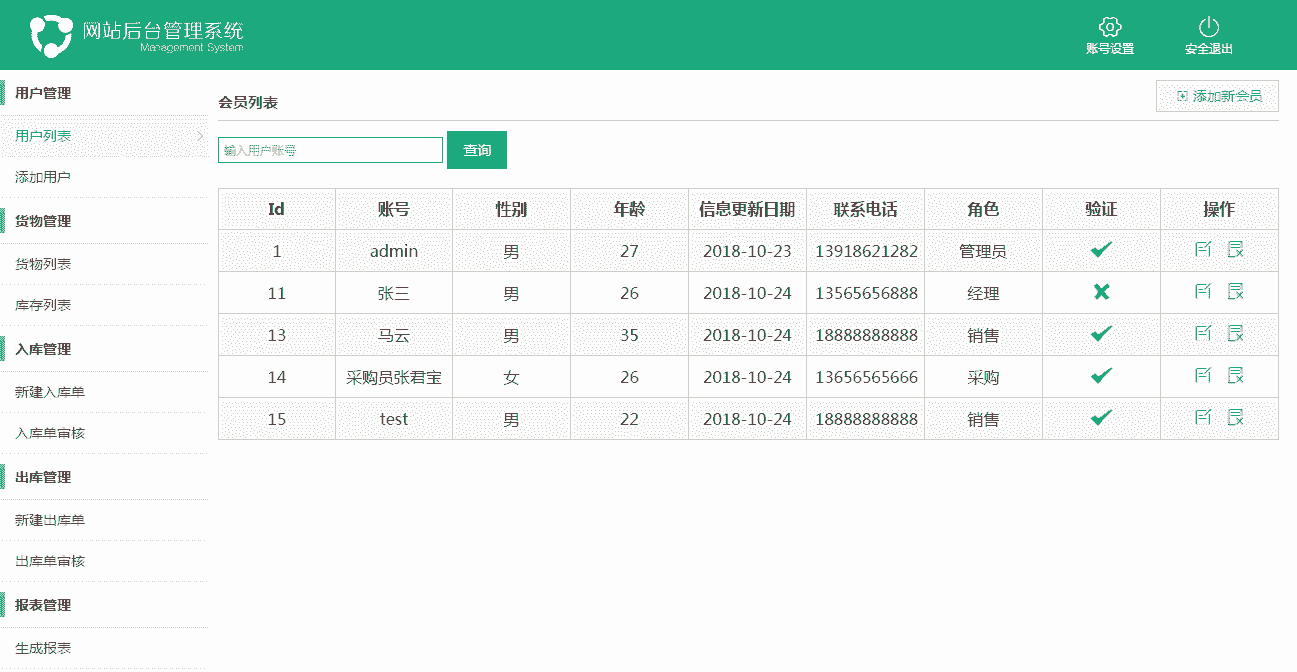The image size is (1297, 672).
Task: Focus the 输入用户账号 search field
Action: [330, 150]
